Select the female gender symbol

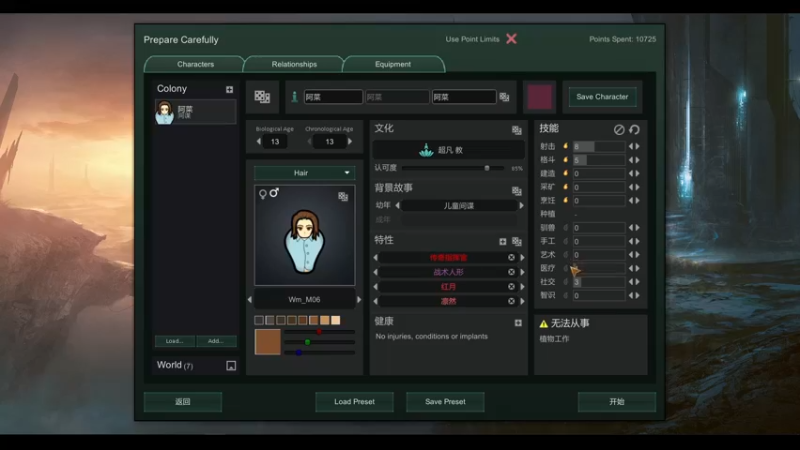[x=262, y=194]
